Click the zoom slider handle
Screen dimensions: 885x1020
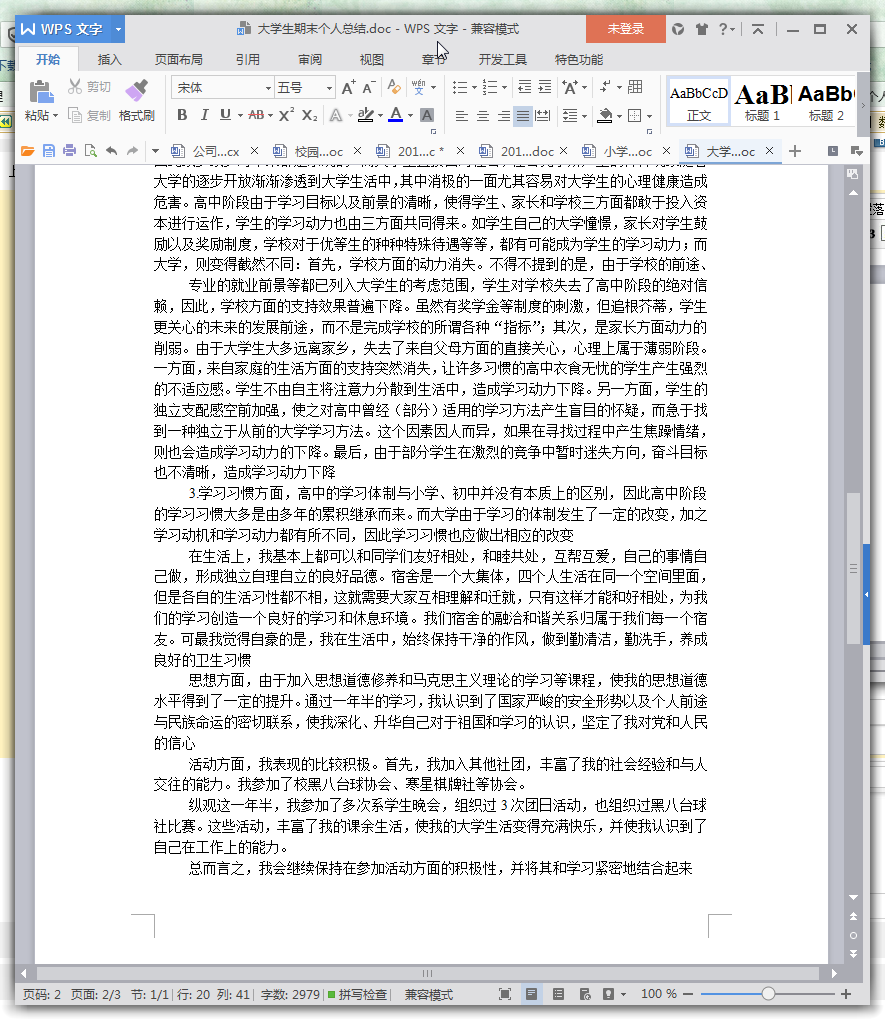pos(768,993)
